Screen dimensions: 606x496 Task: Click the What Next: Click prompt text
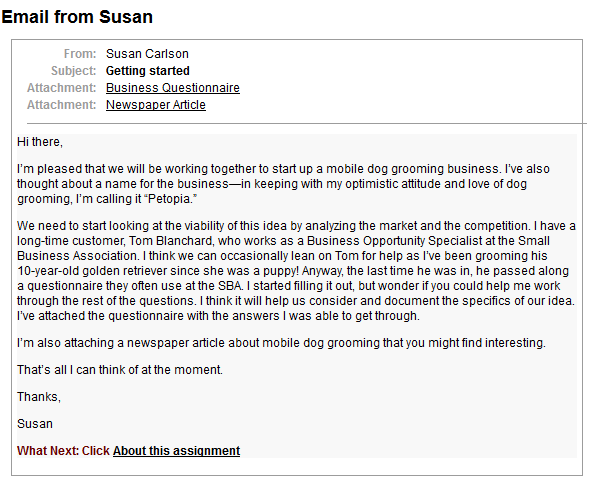63,451
